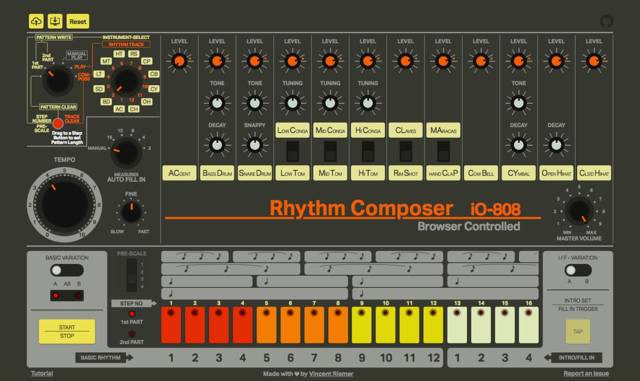Click orange step button 7
The width and height of the screenshot is (640, 381).
(x=314, y=325)
